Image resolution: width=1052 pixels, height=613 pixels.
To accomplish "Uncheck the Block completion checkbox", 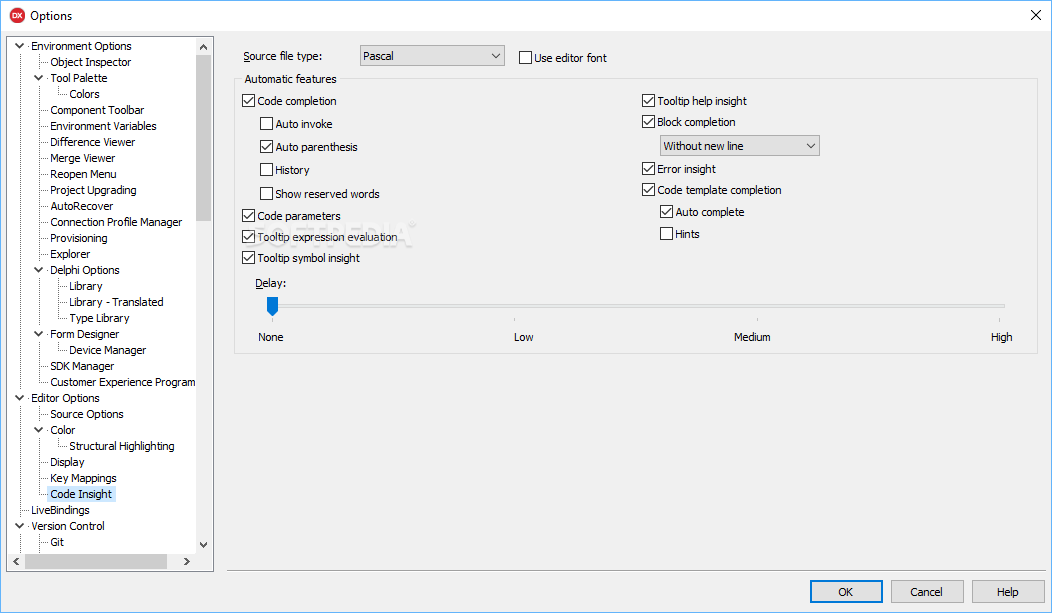I will coord(648,121).
